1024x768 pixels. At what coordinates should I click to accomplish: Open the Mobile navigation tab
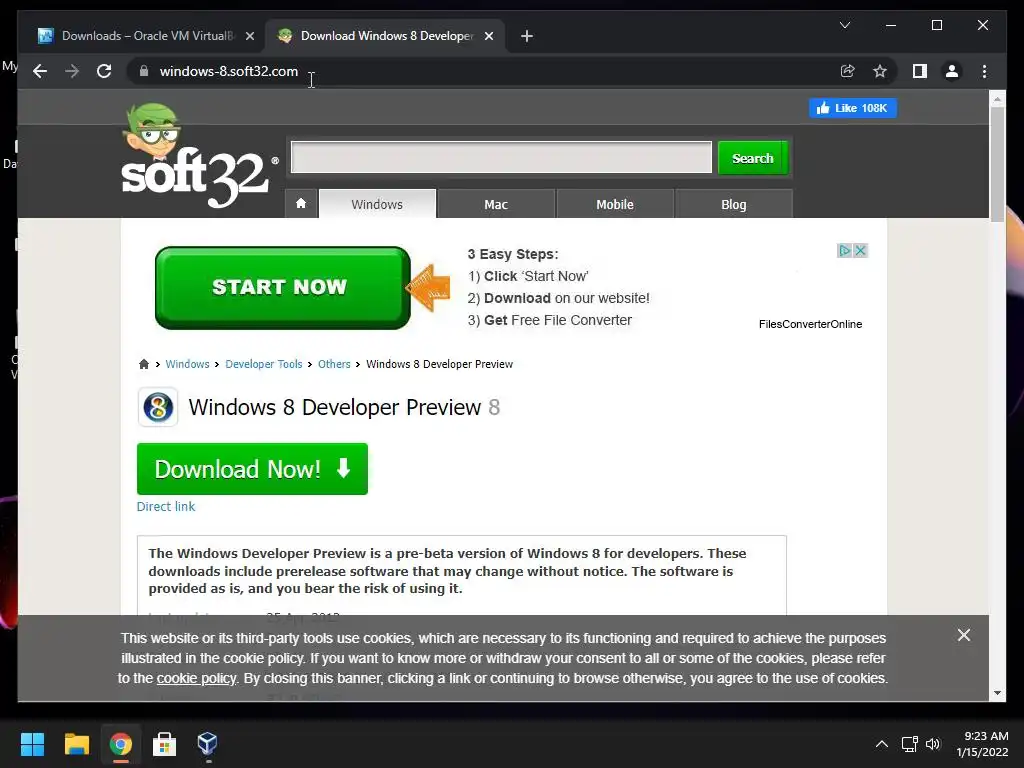pos(615,204)
